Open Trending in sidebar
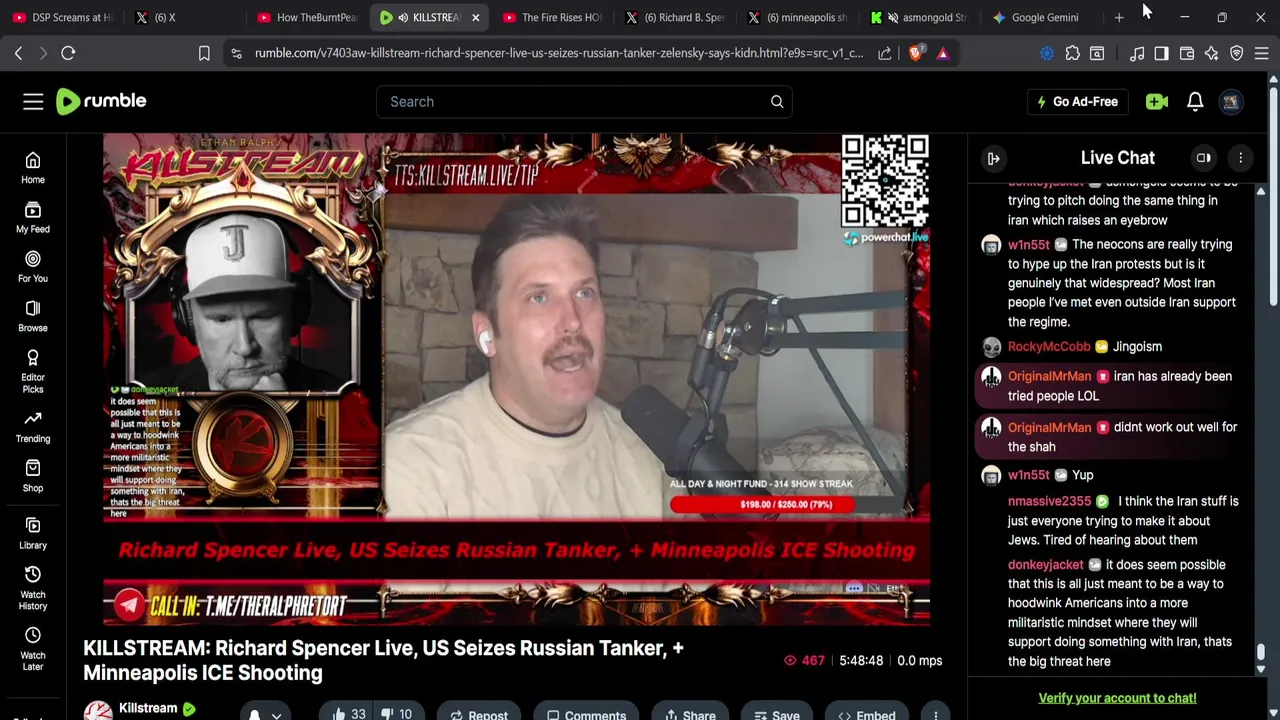This screenshot has width=1280, height=720. [x=33, y=427]
